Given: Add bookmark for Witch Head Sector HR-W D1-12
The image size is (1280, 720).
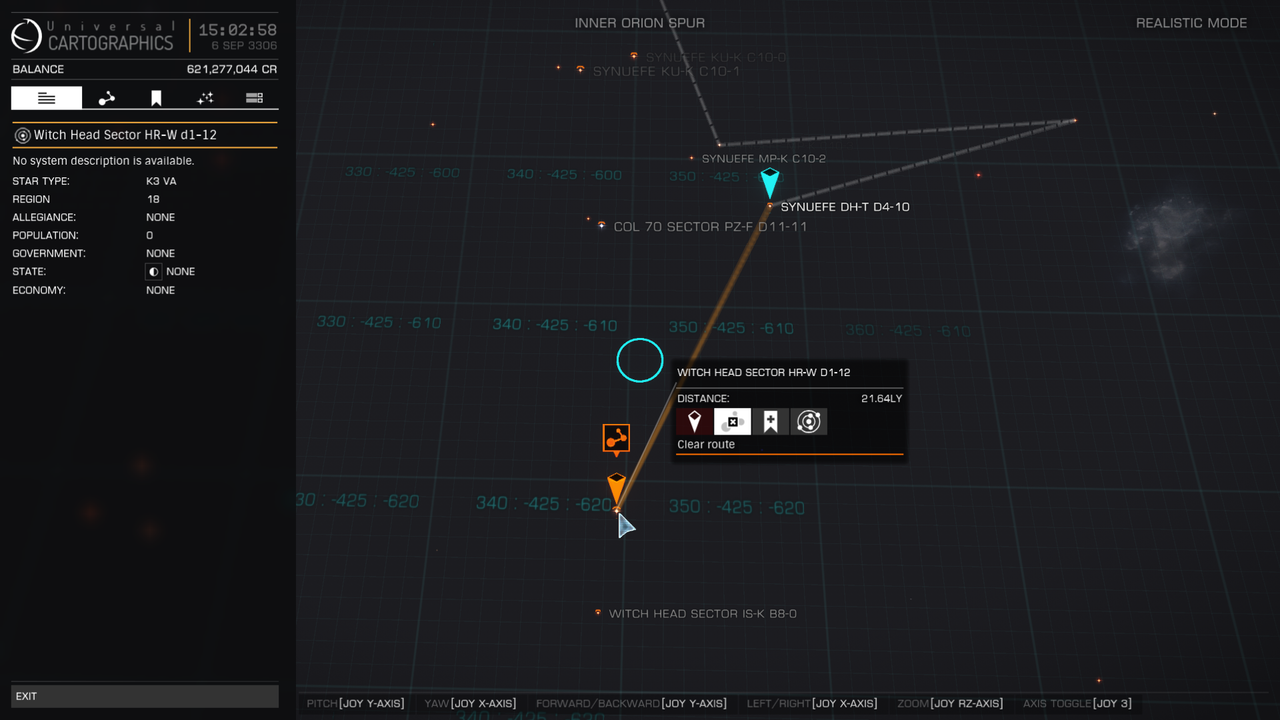Looking at the screenshot, I should 770,422.
